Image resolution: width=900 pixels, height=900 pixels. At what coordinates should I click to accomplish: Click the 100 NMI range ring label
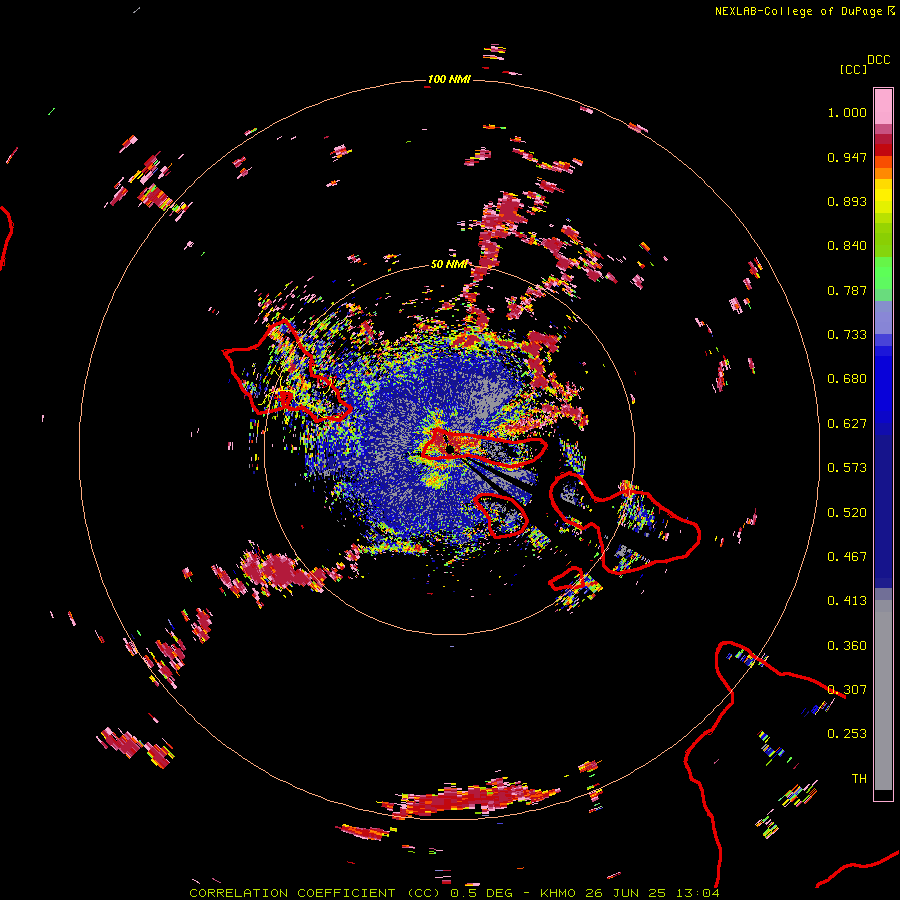[449, 79]
